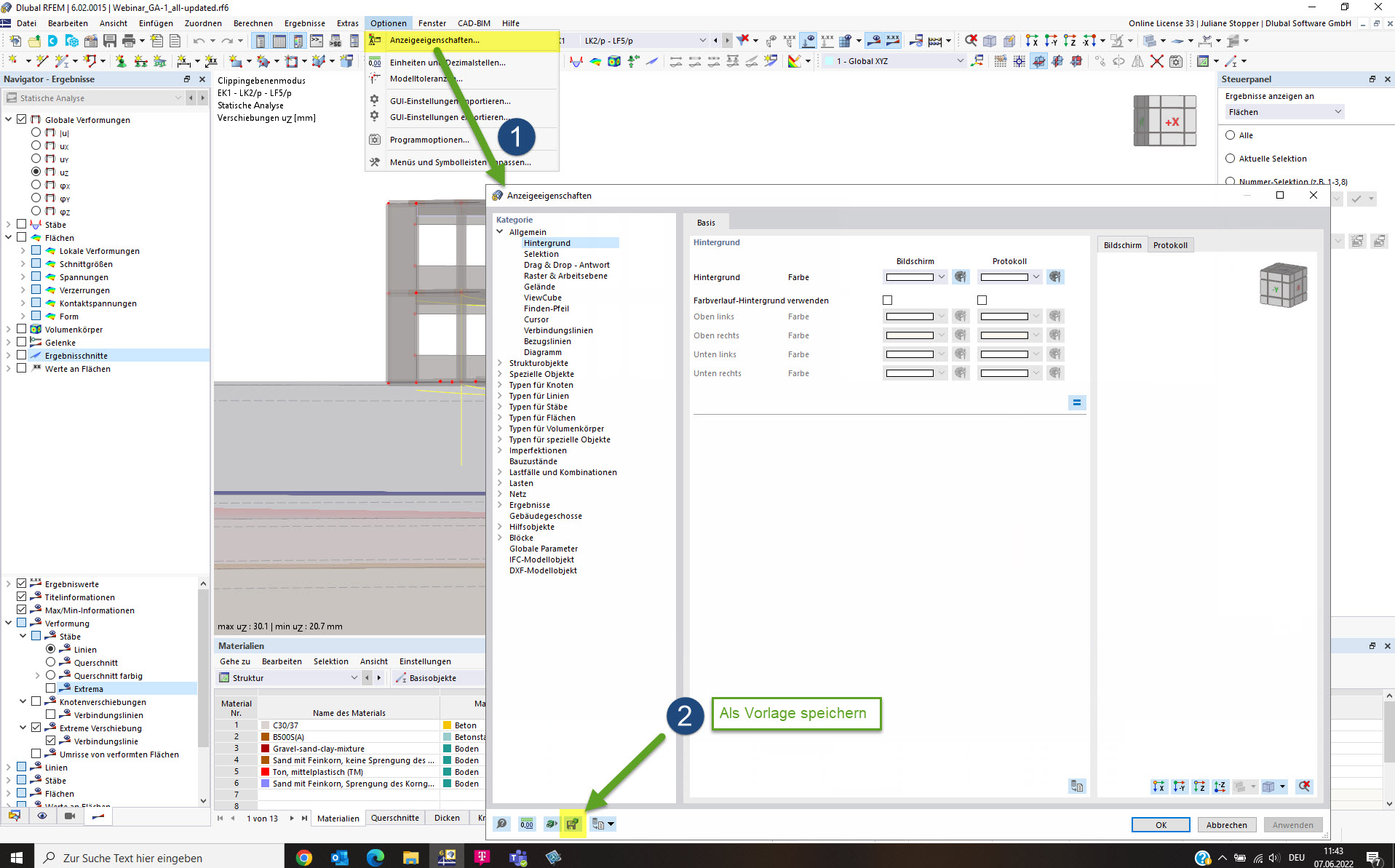Click the isosurface color results icon
The height and width of the screenshot is (868, 1395).
595,61
